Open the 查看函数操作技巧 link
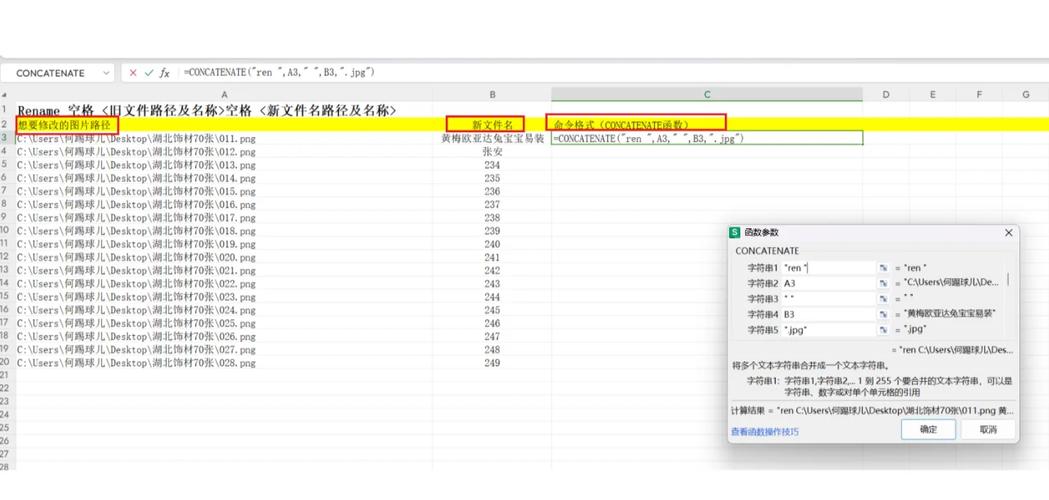Viewport: 1049px width, 500px height. [765, 432]
